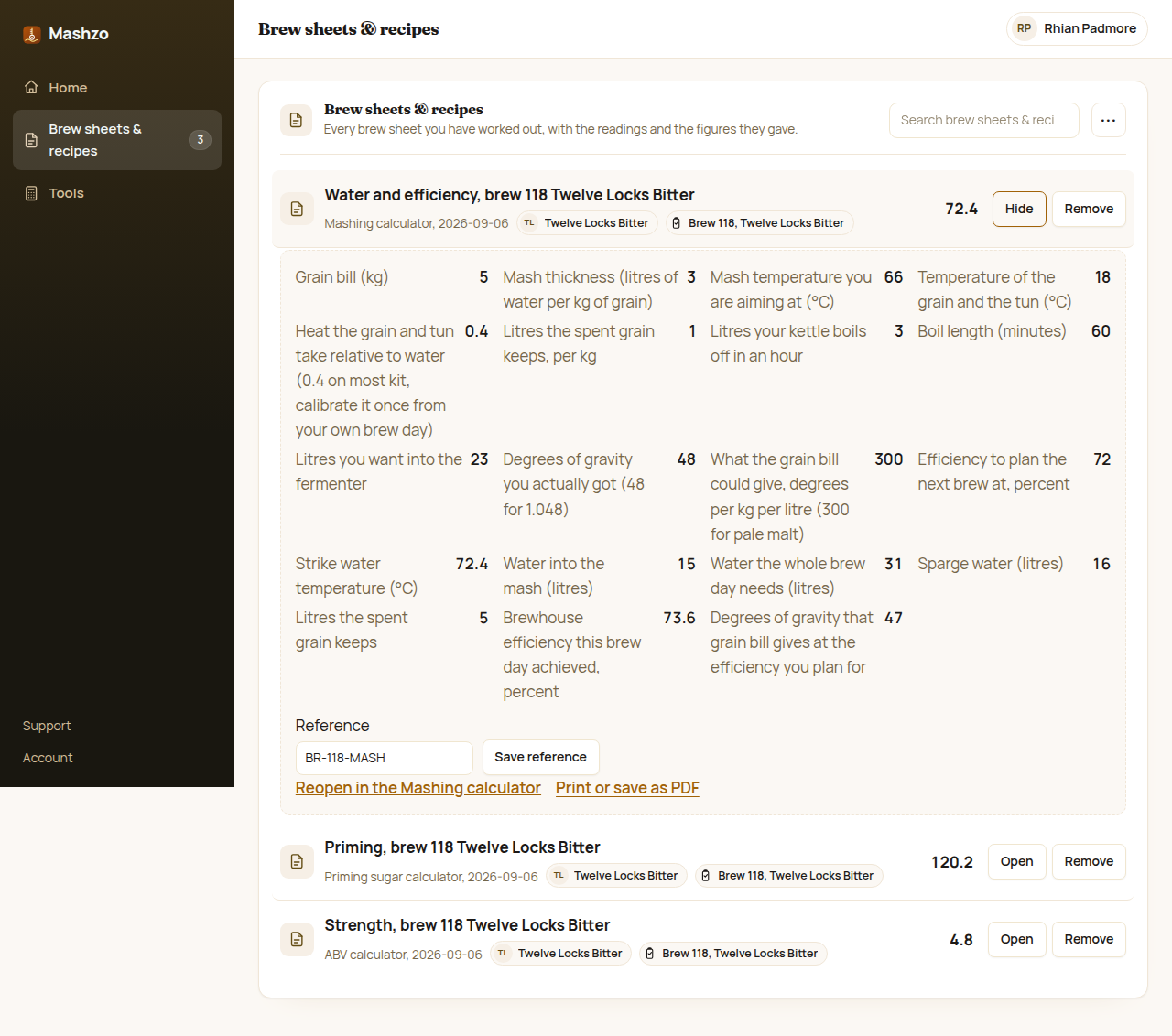Click the Grain bill (kg) label
The image size is (1172, 1036).
coord(342,277)
